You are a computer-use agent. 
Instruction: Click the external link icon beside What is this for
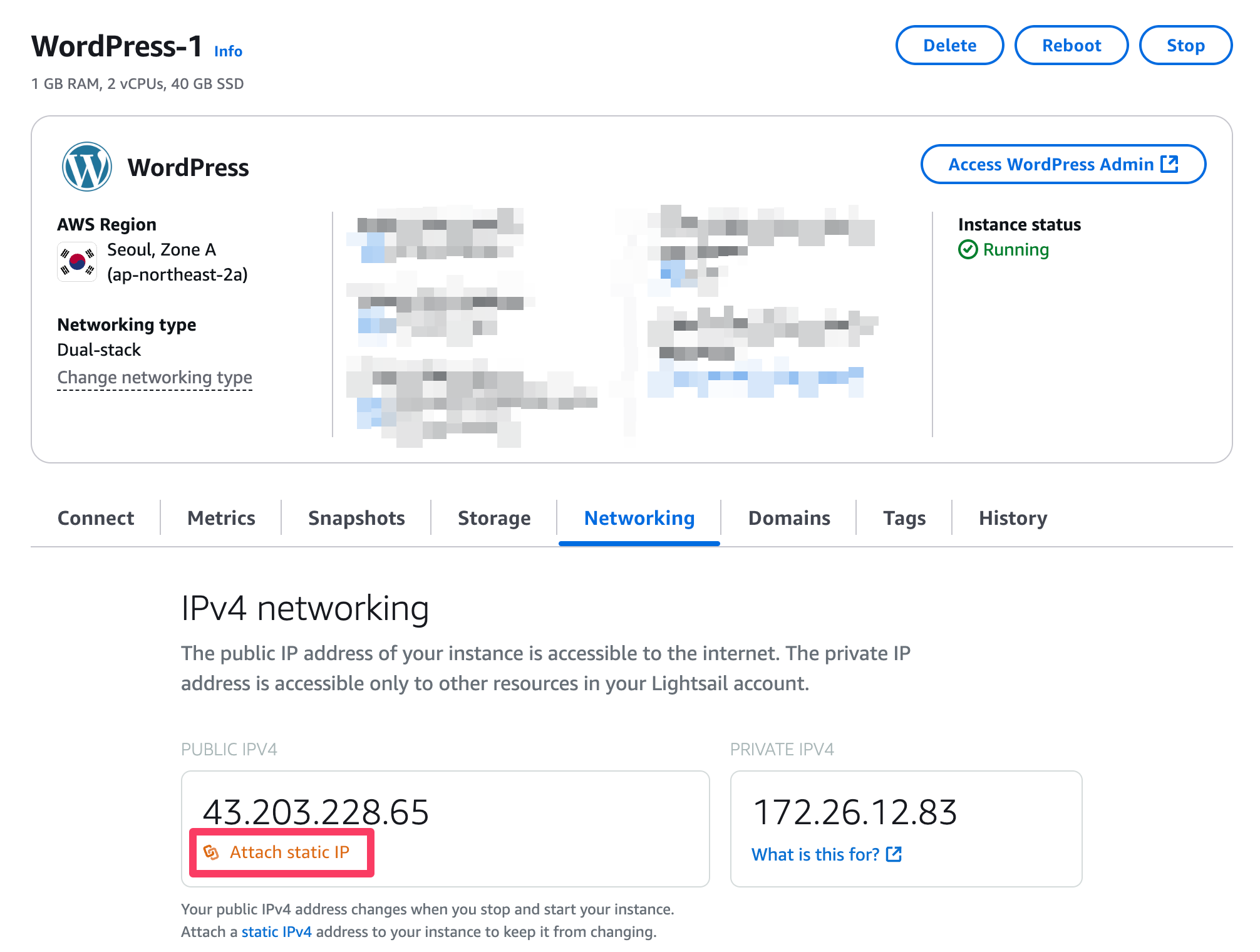[x=894, y=854]
